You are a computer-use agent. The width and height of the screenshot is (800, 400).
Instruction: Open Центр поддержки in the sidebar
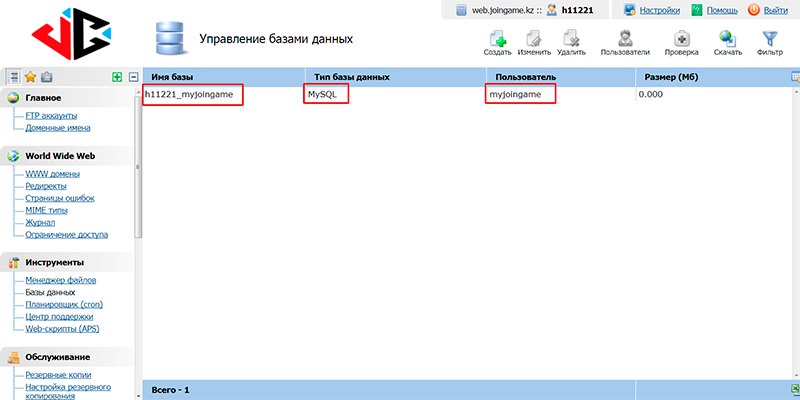click(59, 317)
